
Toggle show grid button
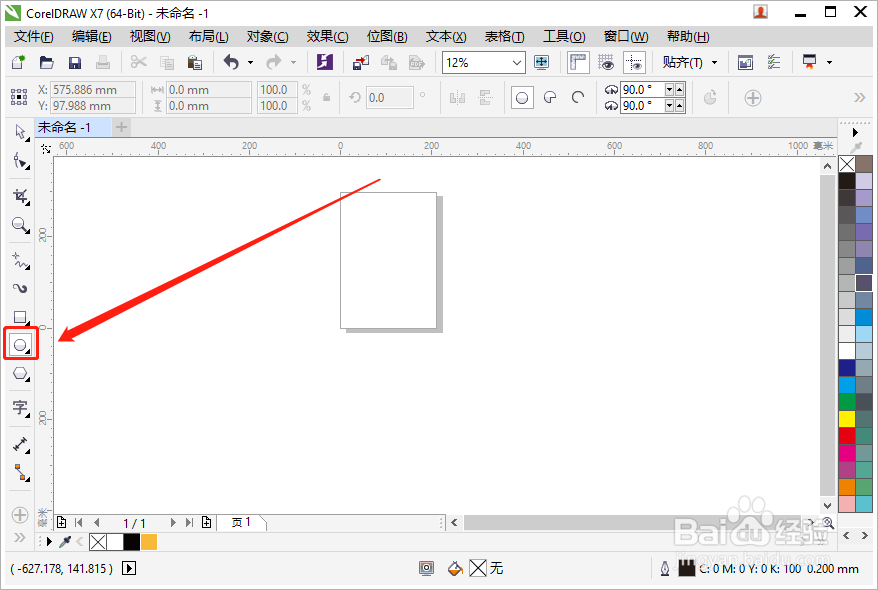pos(606,62)
